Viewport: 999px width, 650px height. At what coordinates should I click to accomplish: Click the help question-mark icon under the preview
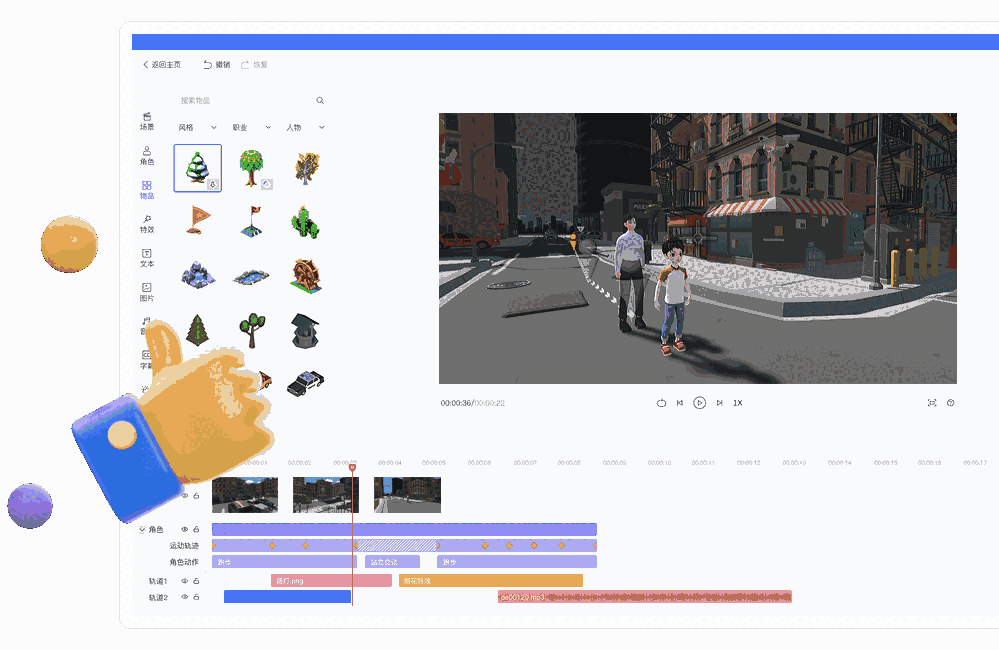[951, 402]
